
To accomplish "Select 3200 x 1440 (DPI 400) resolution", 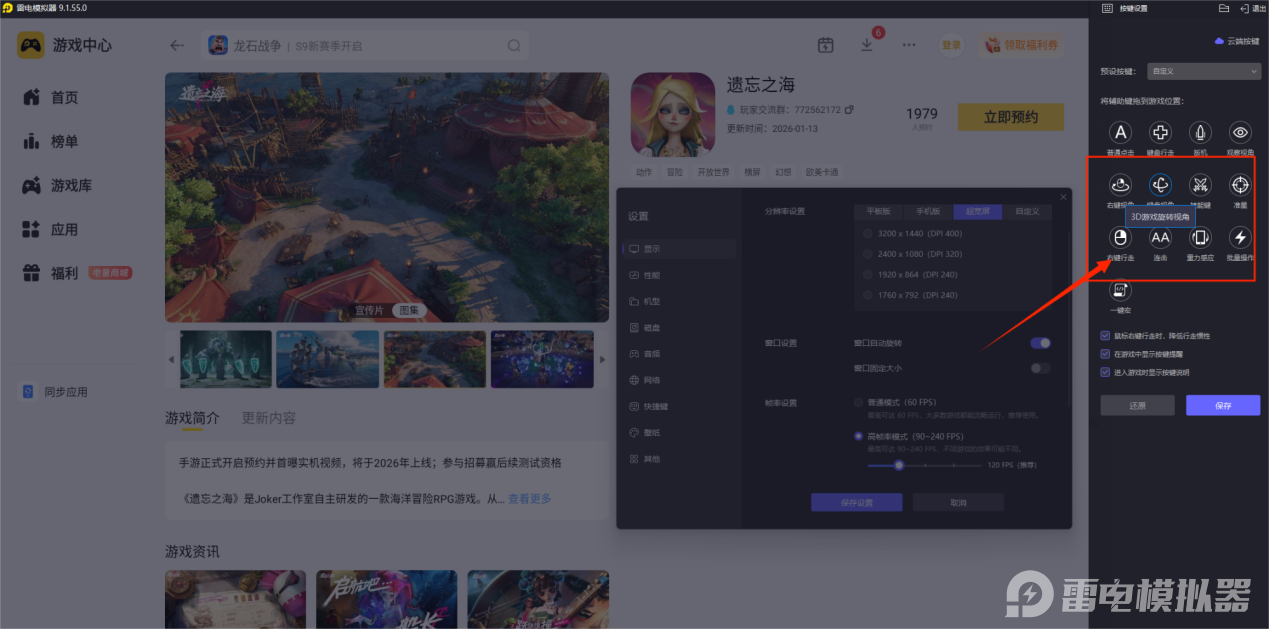I will click(x=867, y=233).
